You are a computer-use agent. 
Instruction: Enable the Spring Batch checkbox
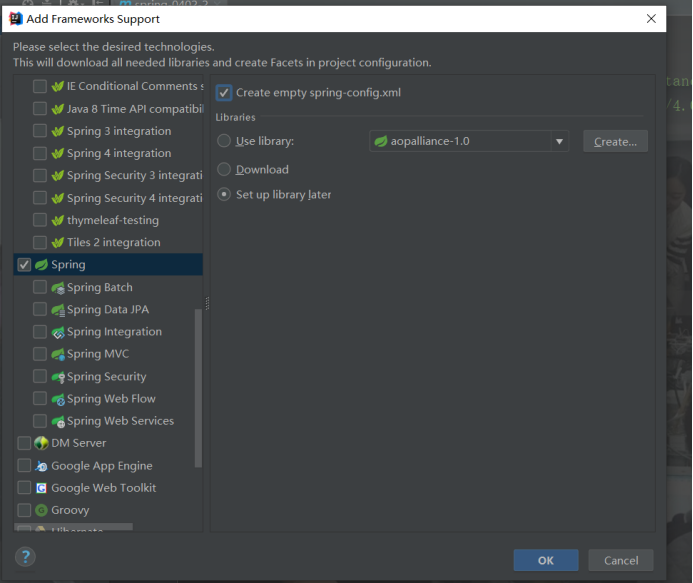40,287
